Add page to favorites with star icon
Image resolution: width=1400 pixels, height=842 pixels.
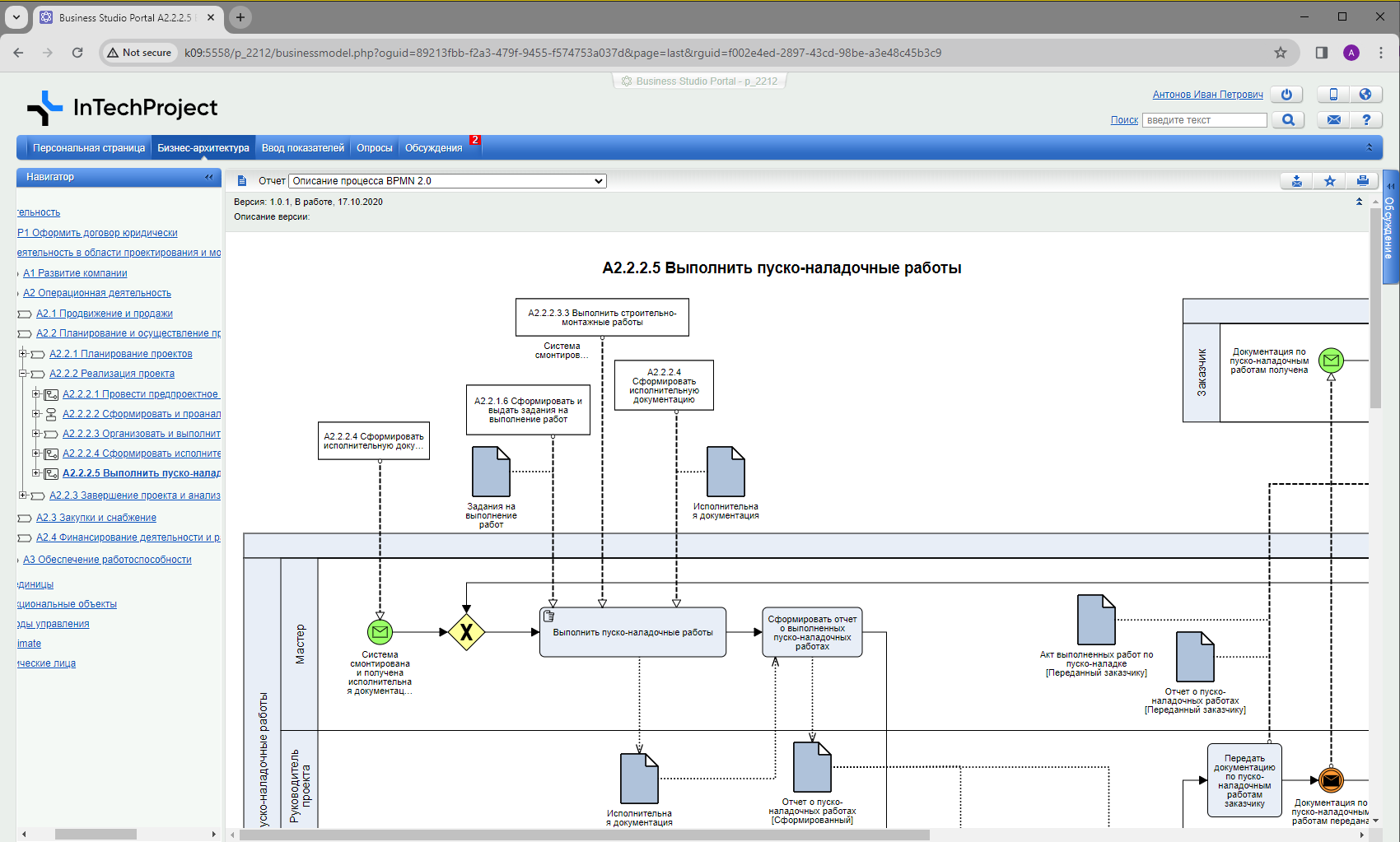[x=1329, y=181]
